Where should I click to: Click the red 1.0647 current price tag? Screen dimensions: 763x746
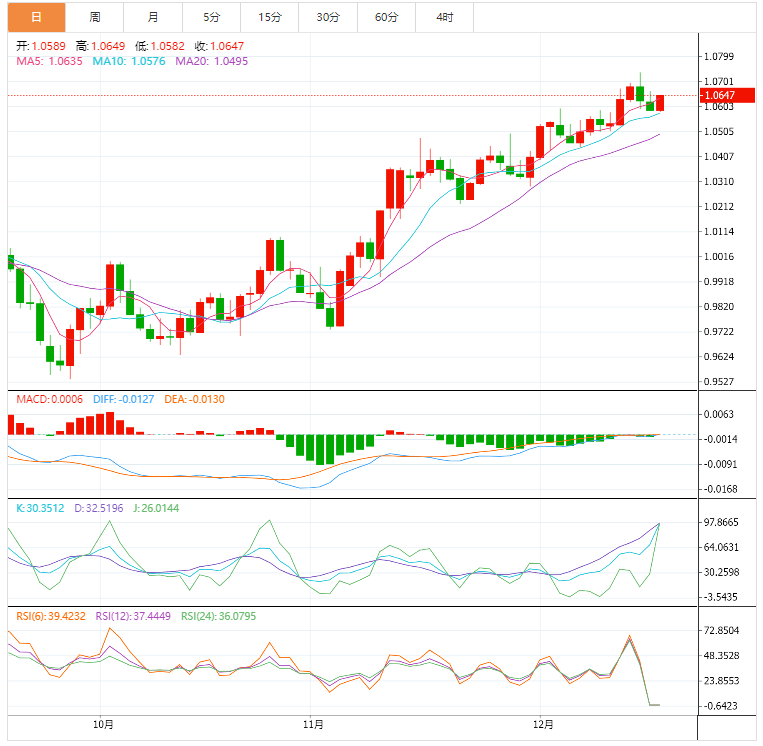pyautogui.click(x=721, y=95)
